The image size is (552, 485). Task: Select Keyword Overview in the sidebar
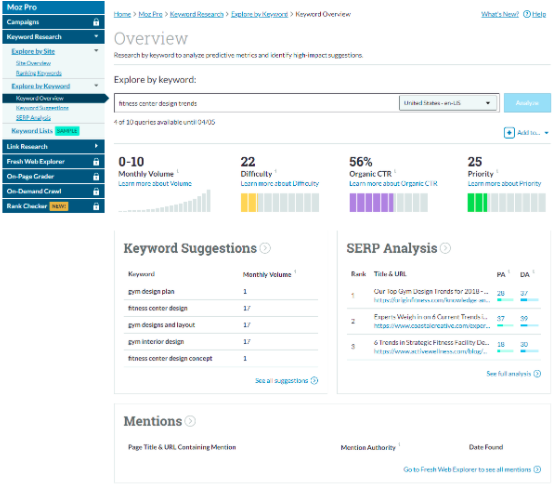point(54,98)
